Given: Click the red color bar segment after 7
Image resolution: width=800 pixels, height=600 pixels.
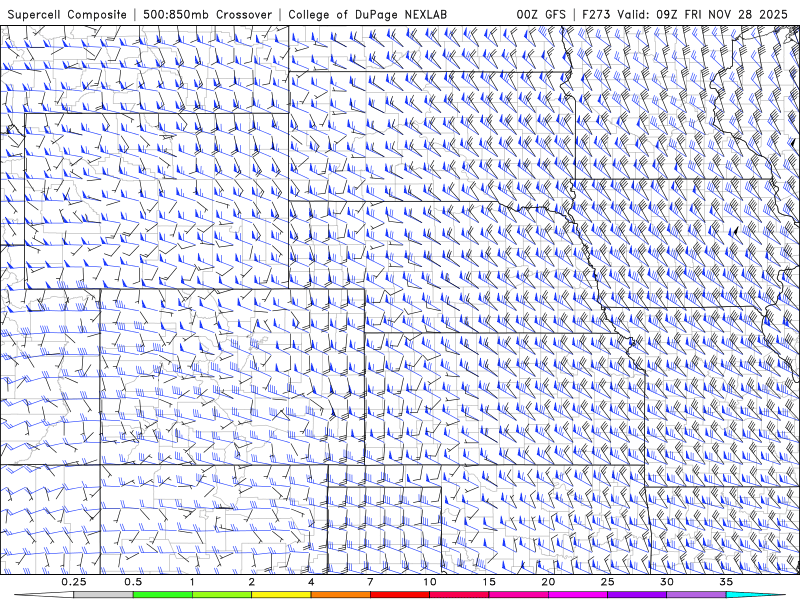Looking at the screenshot, I should [400, 595].
